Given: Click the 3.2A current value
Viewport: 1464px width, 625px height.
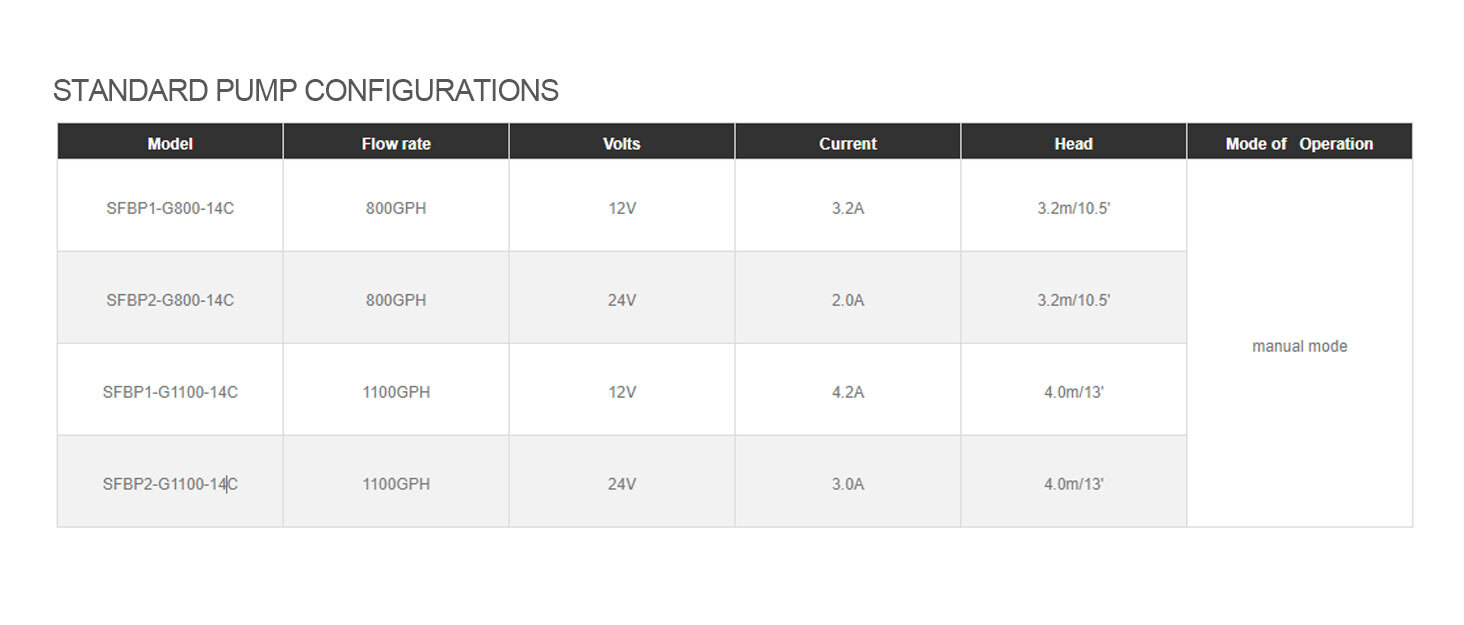Looking at the screenshot, I should click(x=848, y=209).
